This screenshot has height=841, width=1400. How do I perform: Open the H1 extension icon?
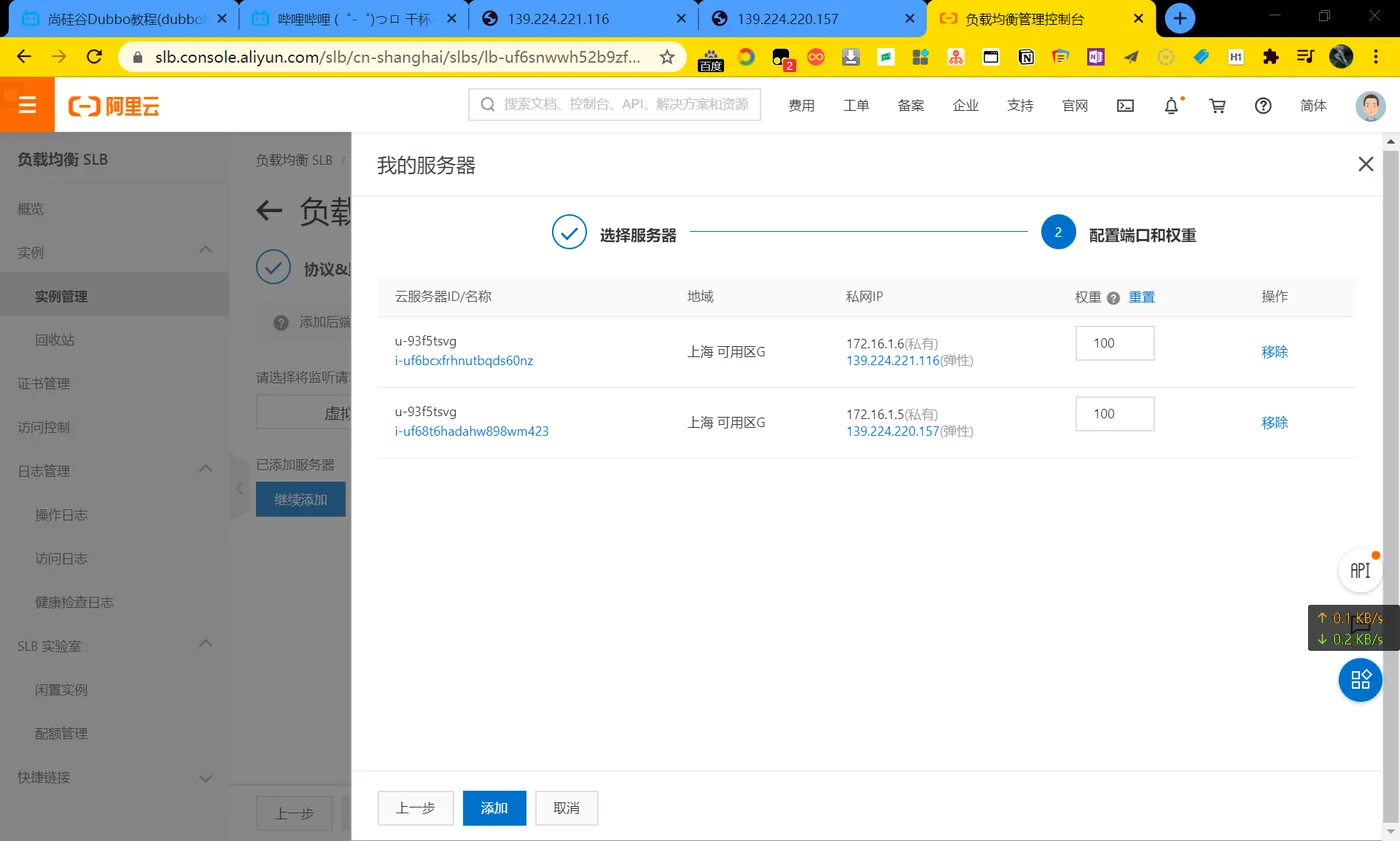pyautogui.click(x=1236, y=57)
